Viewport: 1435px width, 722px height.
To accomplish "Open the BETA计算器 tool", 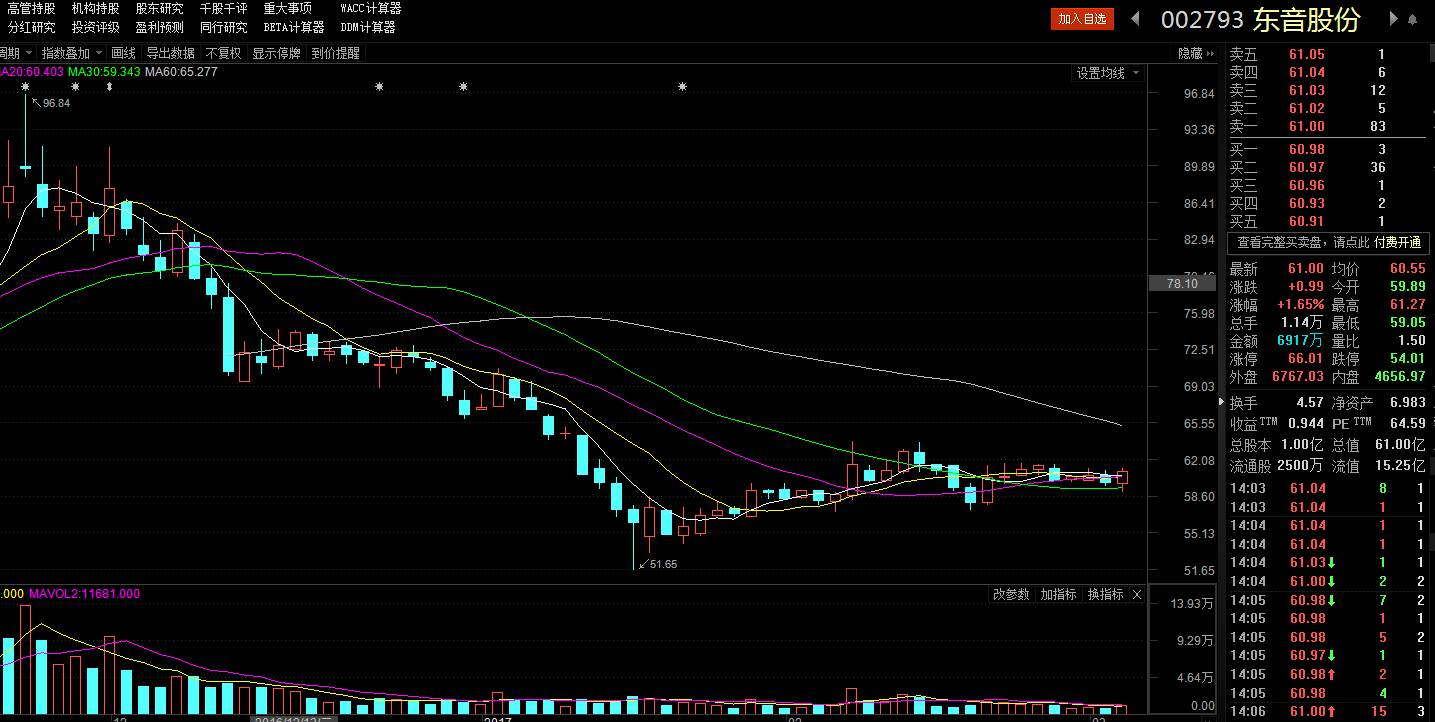I will click(x=294, y=27).
